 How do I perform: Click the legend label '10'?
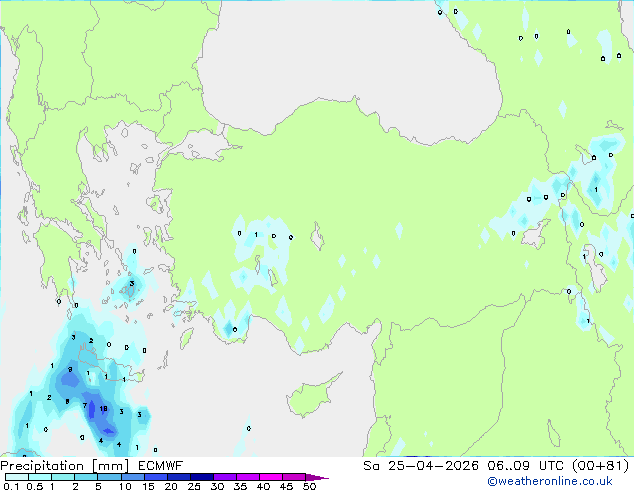(125, 486)
